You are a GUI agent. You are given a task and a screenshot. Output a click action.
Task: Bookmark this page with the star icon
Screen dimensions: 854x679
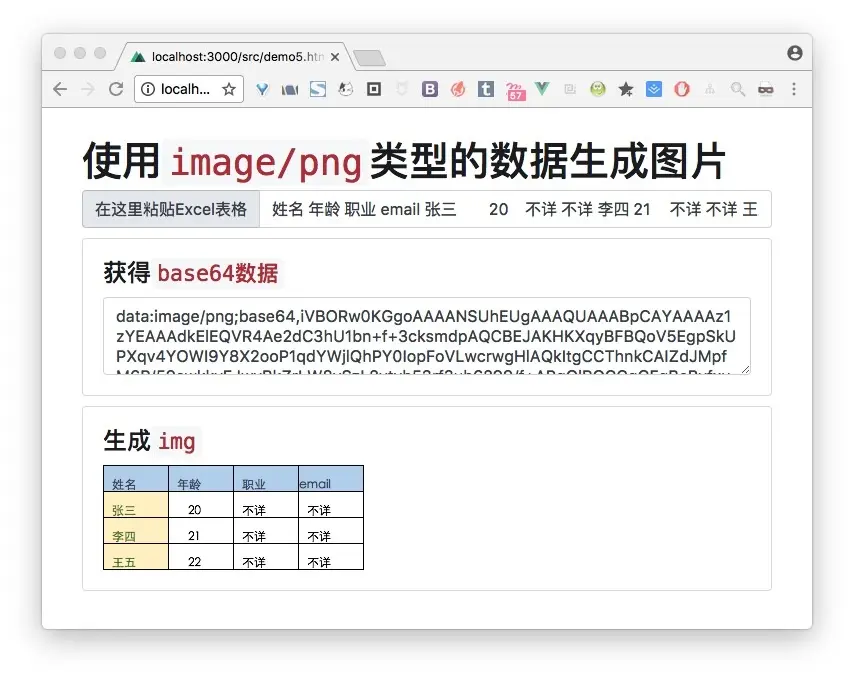coord(229,89)
